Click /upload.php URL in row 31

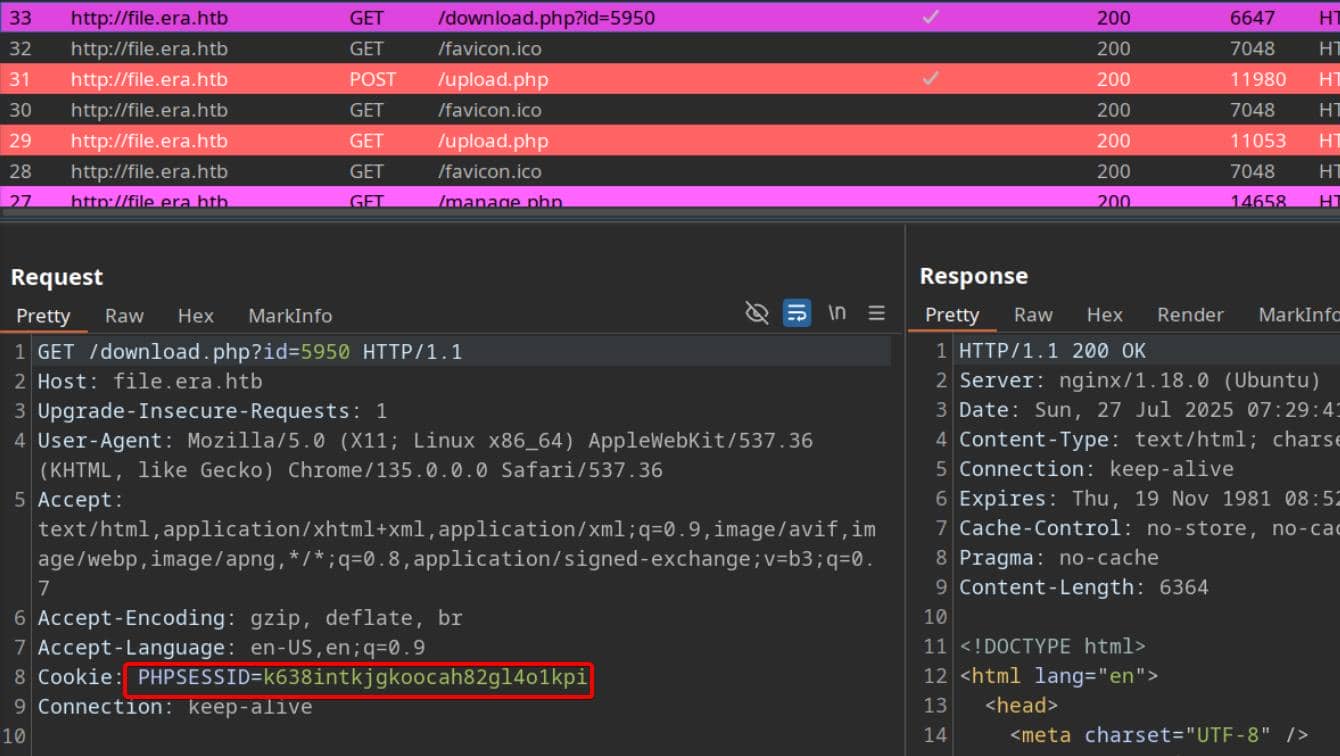click(493, 80)
